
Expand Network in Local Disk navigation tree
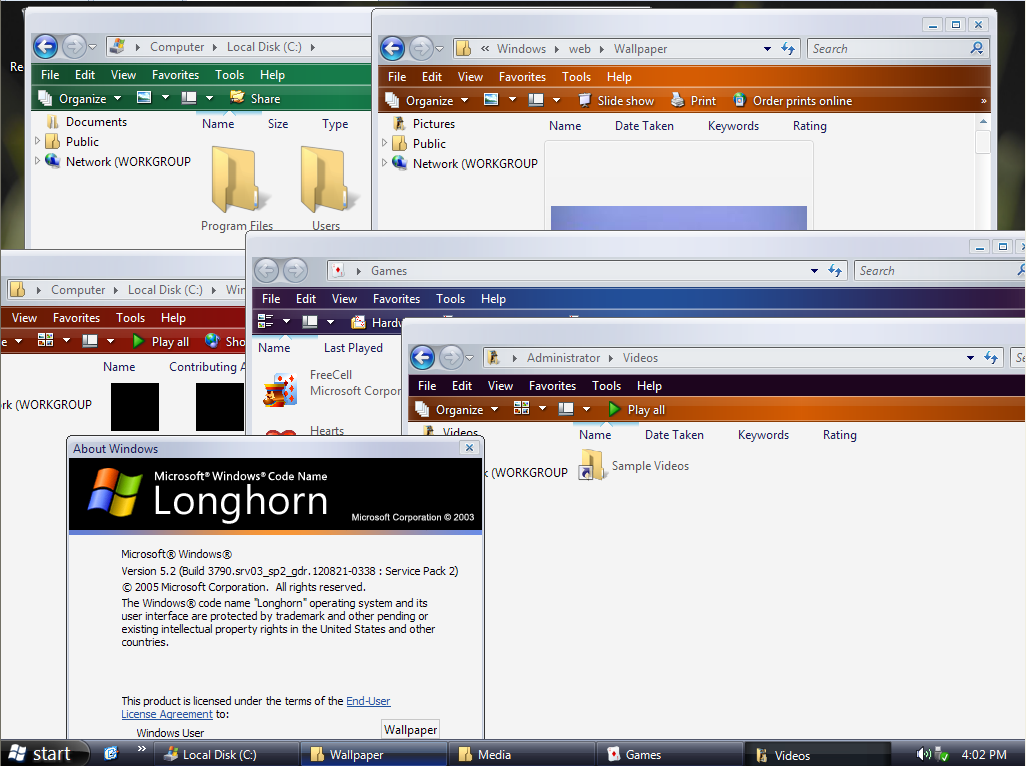pos(37,161)
